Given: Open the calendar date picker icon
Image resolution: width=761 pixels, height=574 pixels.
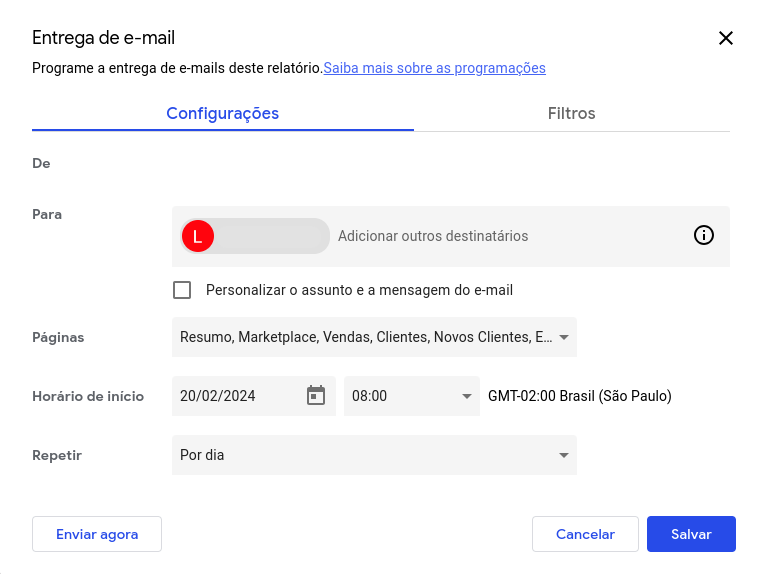Looking at the screenshot, I should click(316, 396).
